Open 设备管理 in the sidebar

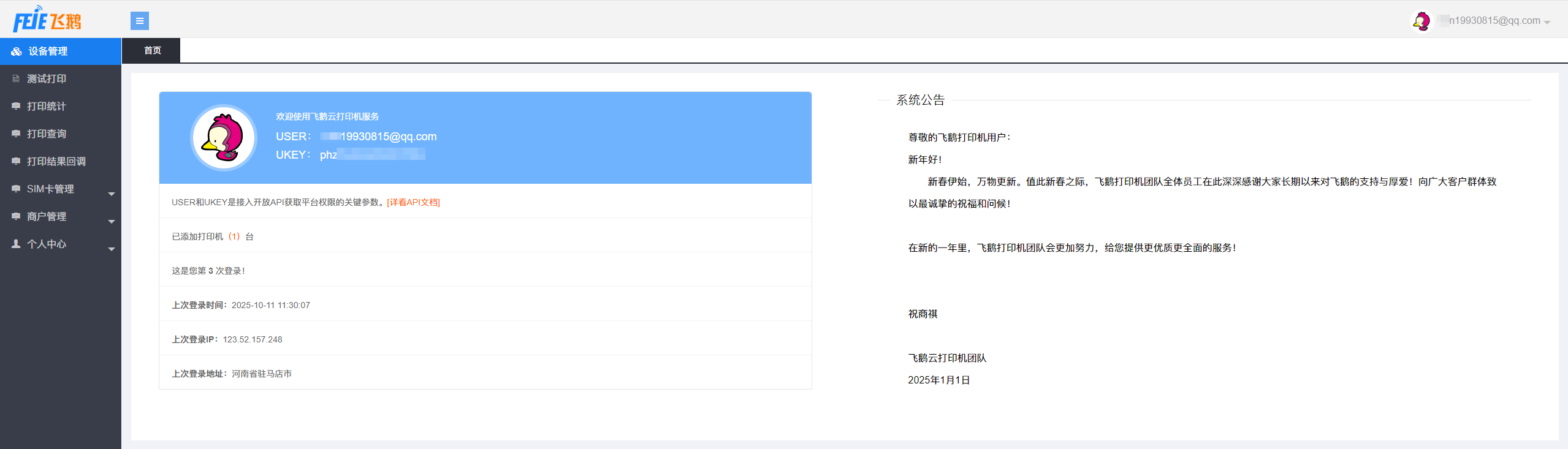click(x=61, y=51)
